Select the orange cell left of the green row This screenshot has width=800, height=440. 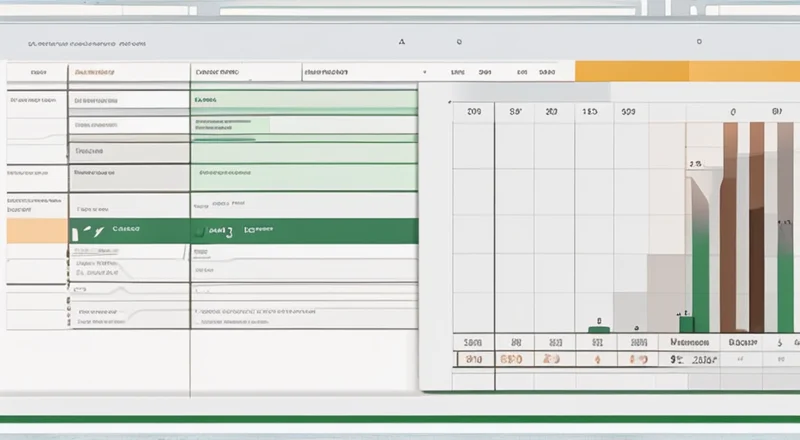(x=37, y=230)
